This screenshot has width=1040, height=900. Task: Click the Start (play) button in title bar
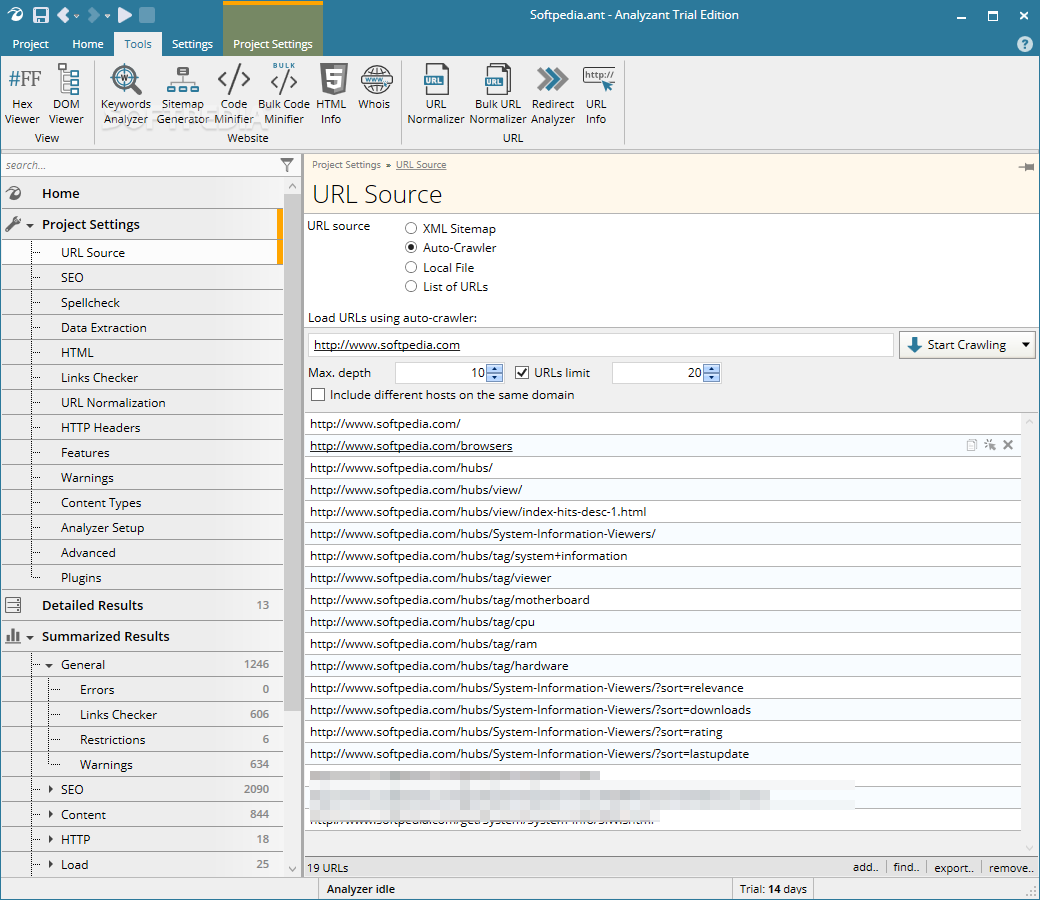tap(124, 15)
